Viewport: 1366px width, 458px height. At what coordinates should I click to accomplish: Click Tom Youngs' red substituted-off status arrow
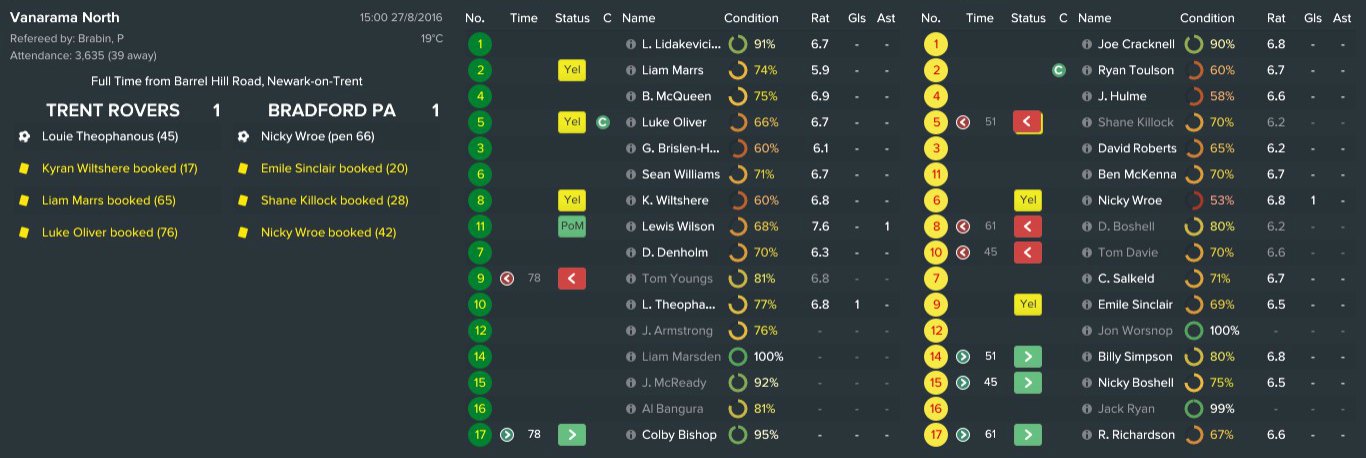pos(571,279)
